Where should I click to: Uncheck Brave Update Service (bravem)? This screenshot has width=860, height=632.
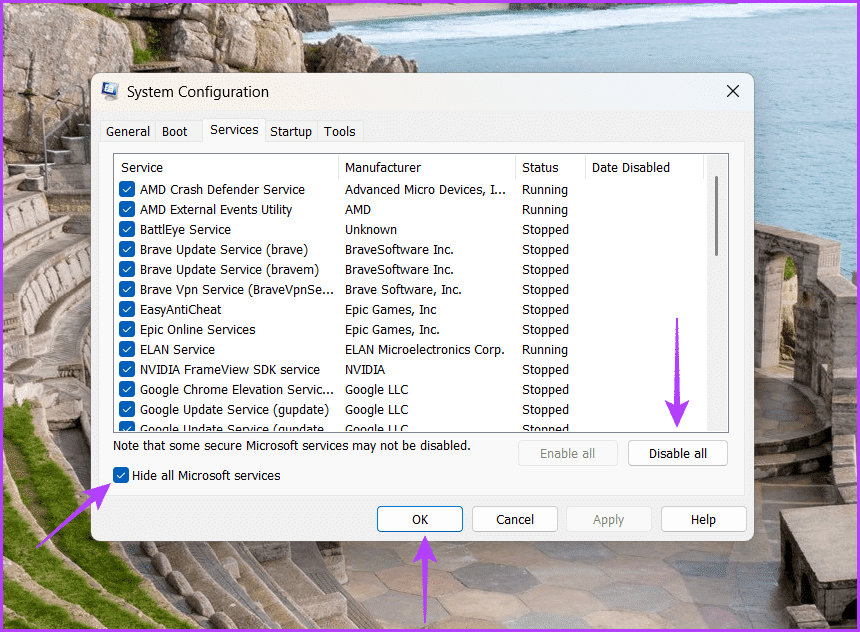127,269
